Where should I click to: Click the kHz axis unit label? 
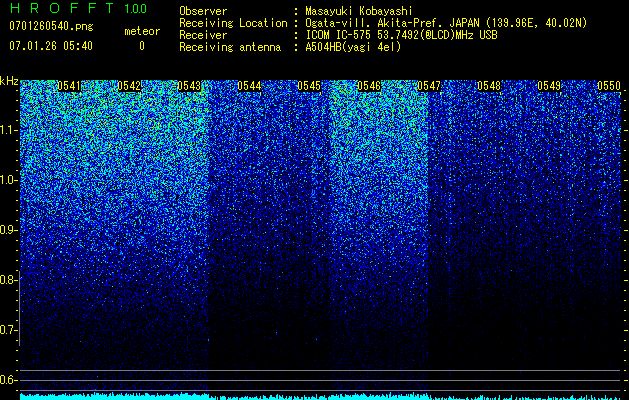pyautogui.click(x=9, y=81)
